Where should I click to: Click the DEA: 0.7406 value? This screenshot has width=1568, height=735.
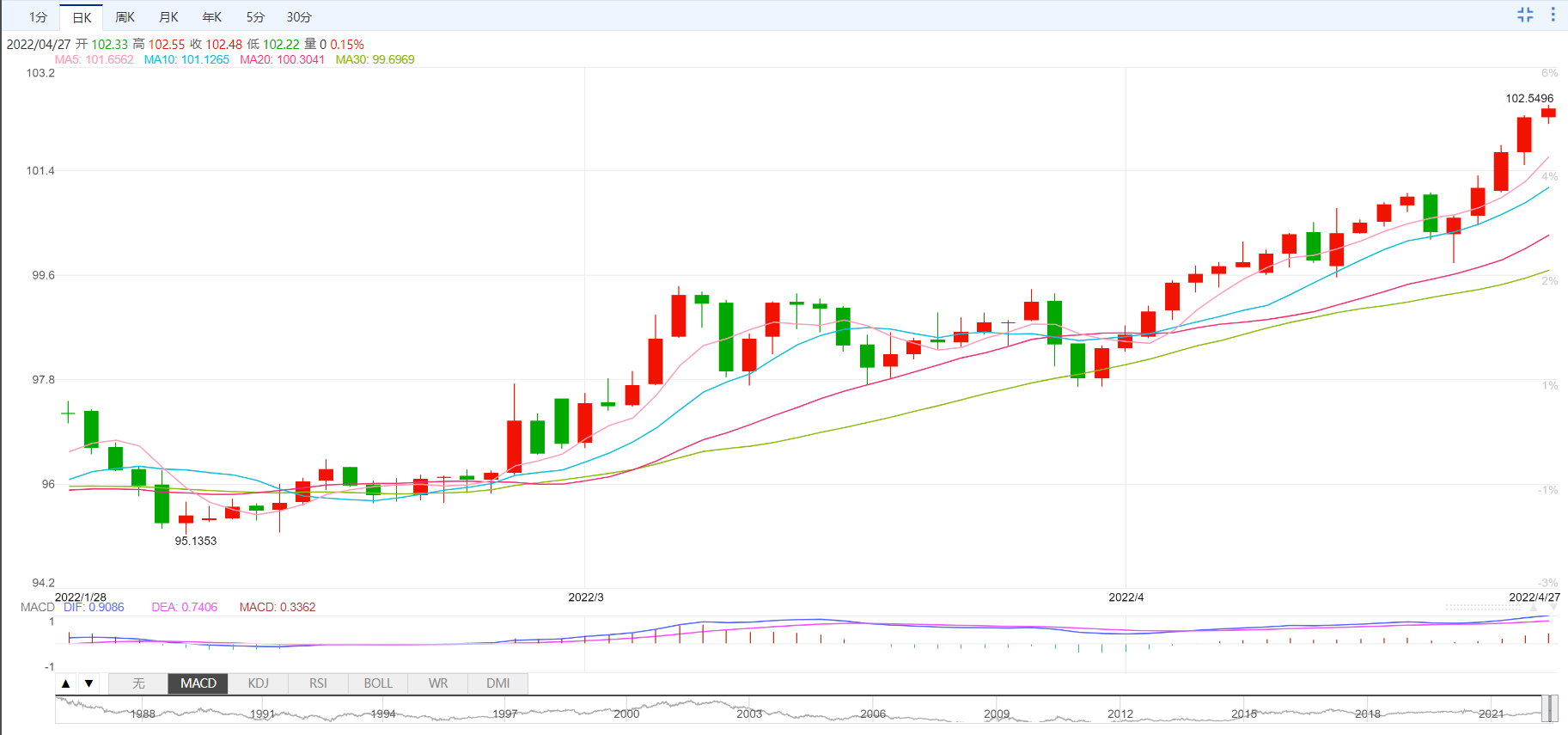[185, 607]
